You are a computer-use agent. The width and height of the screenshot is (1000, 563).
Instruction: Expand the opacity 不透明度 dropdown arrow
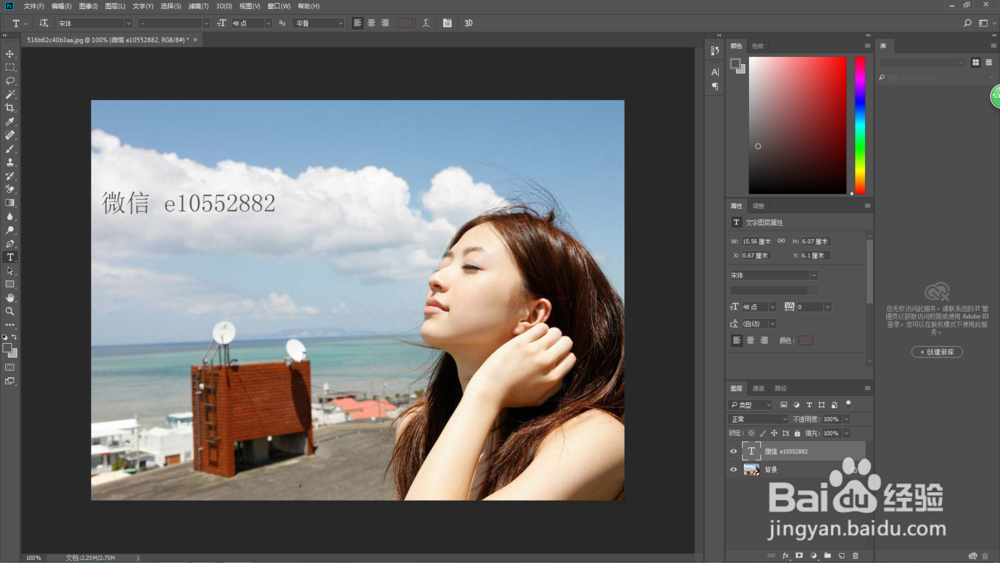tap(846, 420)
